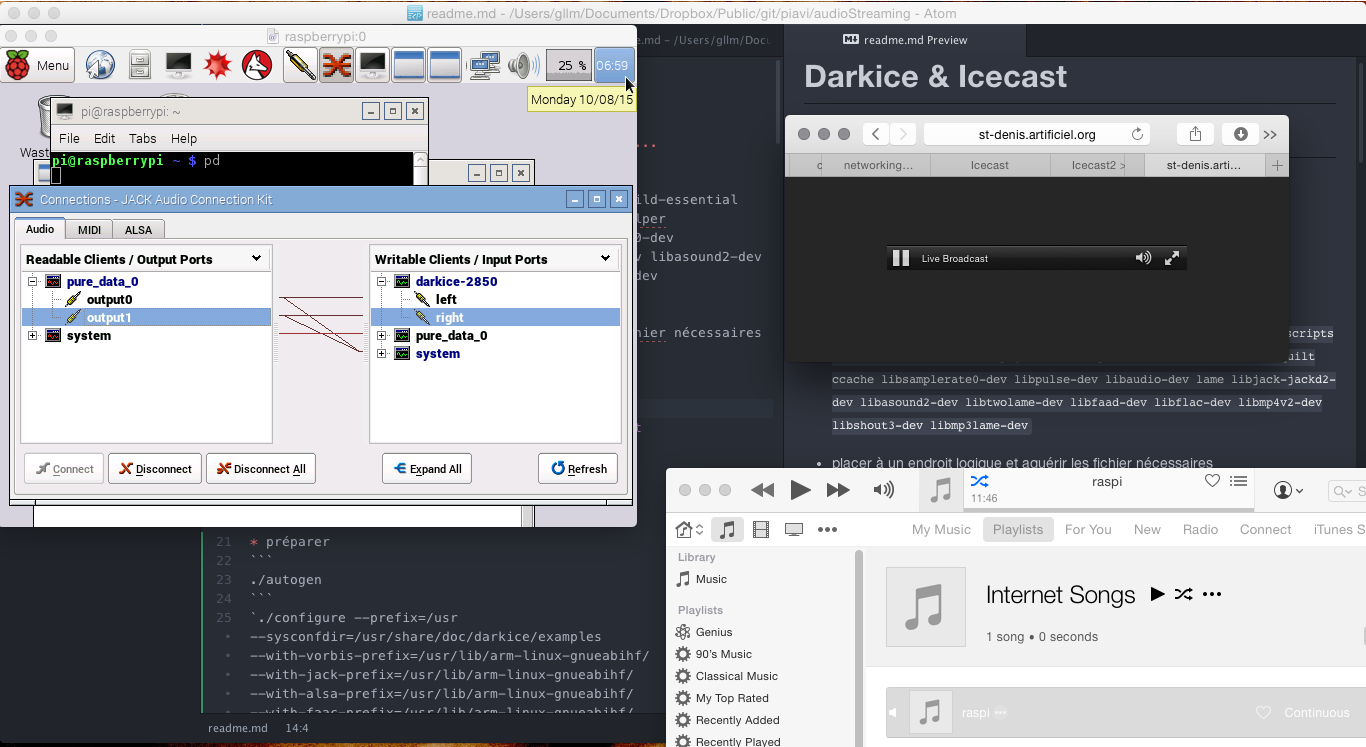
Task: Click the fullscreen icon in video player
Action: (1172, 258)
